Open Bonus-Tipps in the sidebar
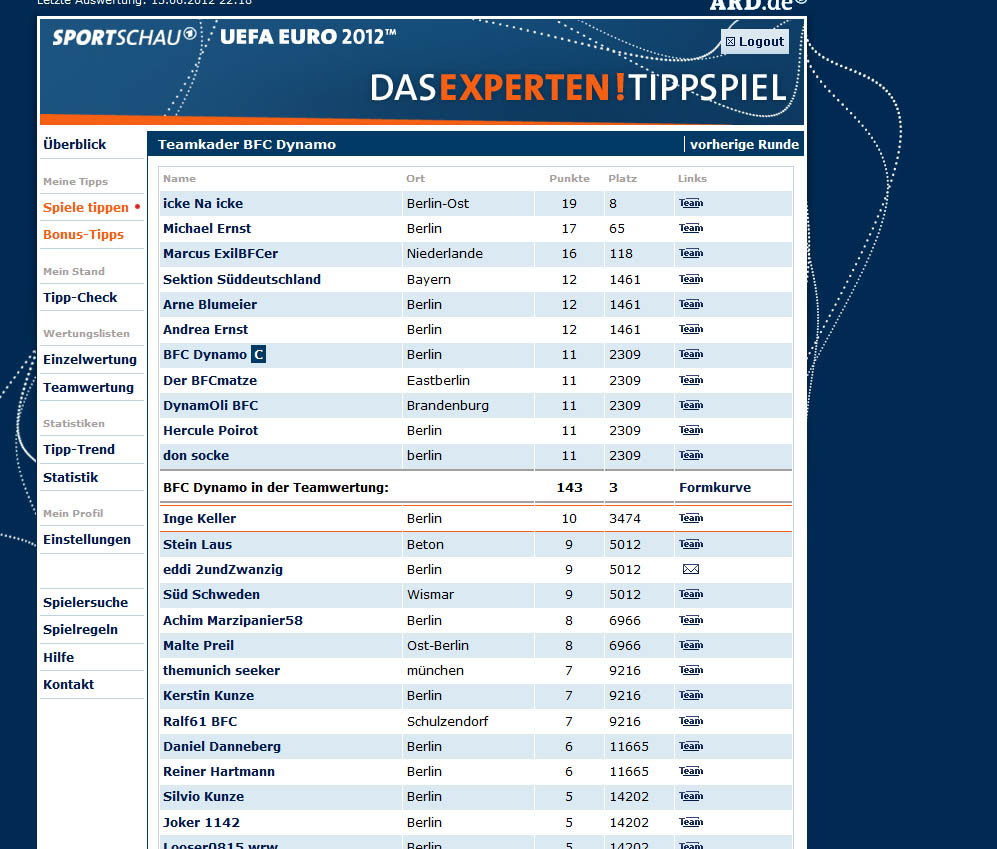Screen dimensions: 997x849 coord(83,234)
